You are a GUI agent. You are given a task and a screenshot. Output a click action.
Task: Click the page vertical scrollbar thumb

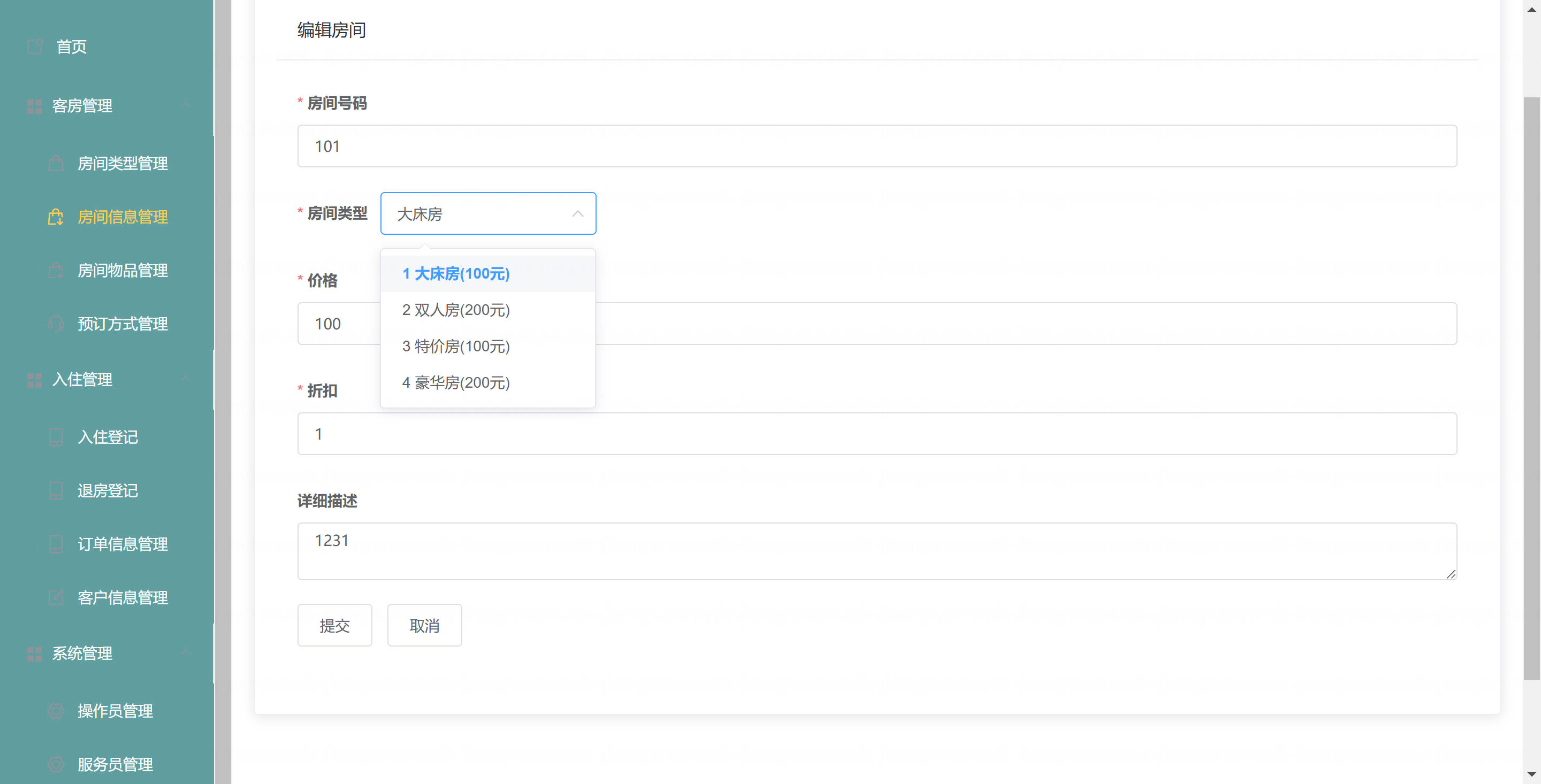click(1531, 388)
